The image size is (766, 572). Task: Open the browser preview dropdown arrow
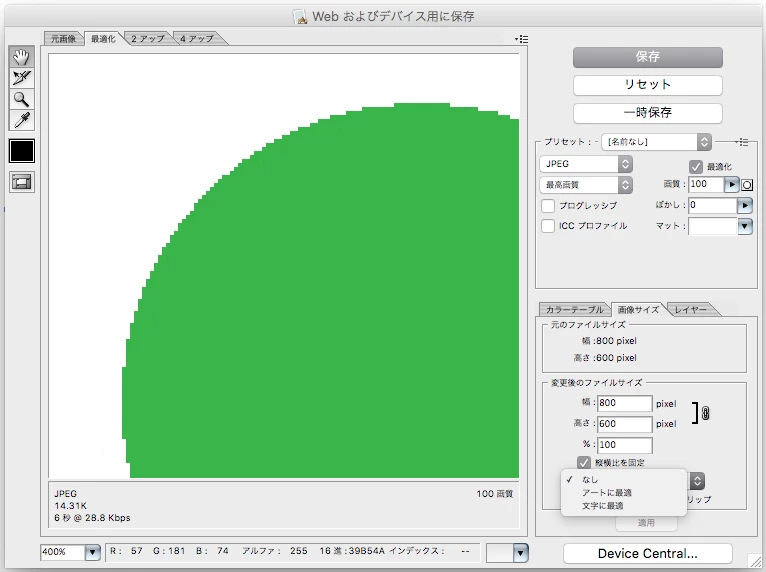pos(521,553)
